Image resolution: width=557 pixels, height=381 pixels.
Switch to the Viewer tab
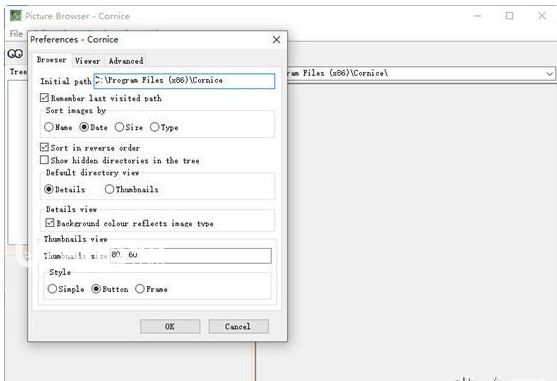pyautogui.click(x=87, y=61)
